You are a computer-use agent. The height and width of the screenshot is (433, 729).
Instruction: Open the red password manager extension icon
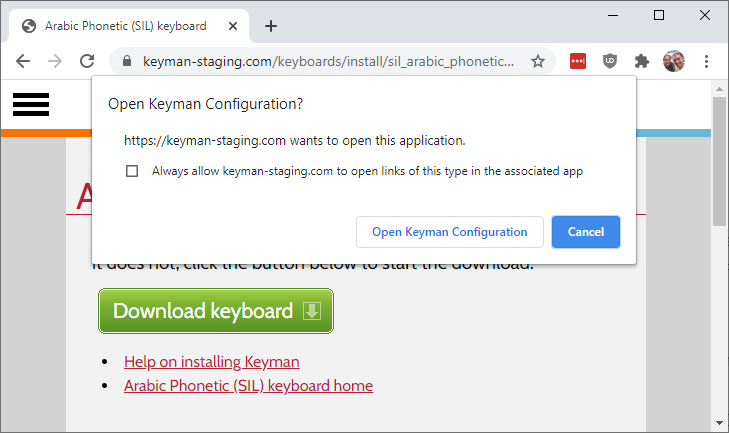tap(578, 61)
